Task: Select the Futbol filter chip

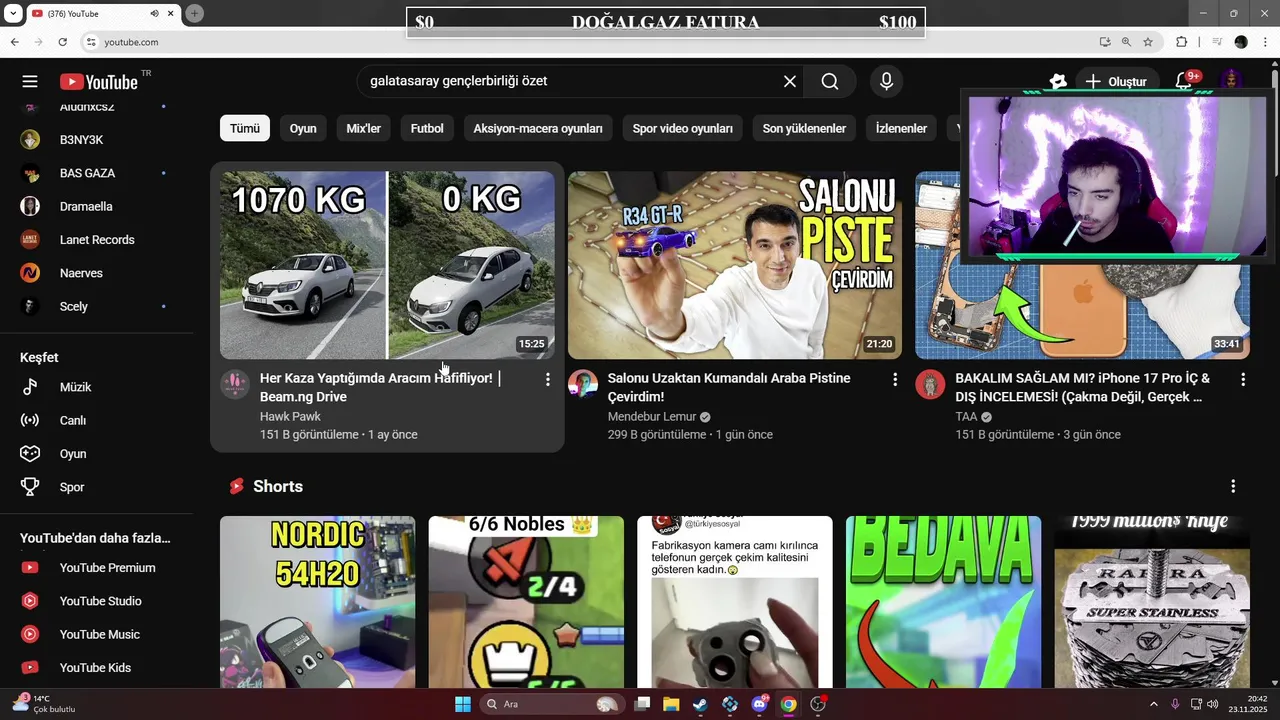Action: [x=427, y=128]
